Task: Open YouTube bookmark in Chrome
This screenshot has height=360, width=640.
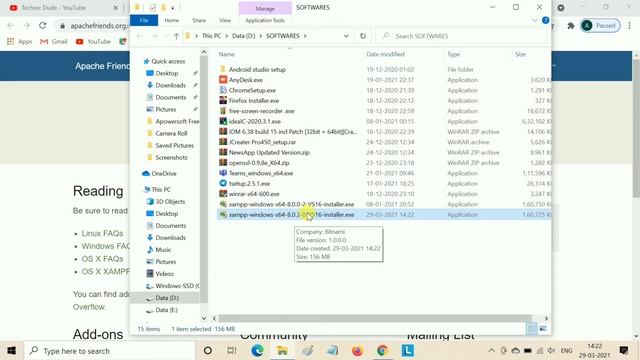Action: pos(93,42)
